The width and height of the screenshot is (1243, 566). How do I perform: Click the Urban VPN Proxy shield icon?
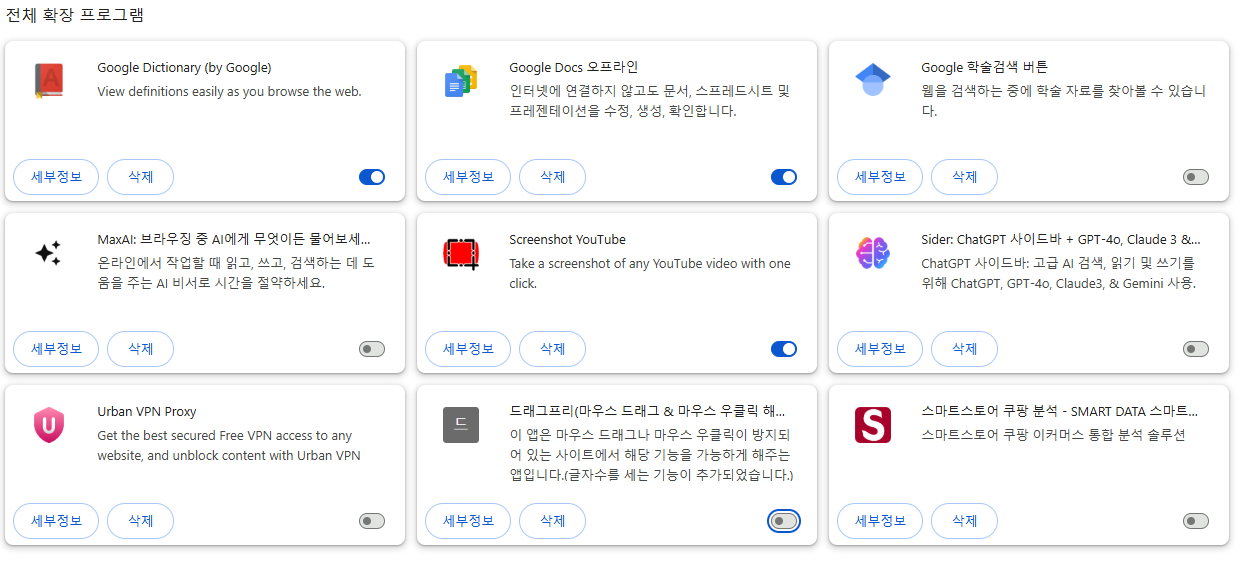pos(48,425)
